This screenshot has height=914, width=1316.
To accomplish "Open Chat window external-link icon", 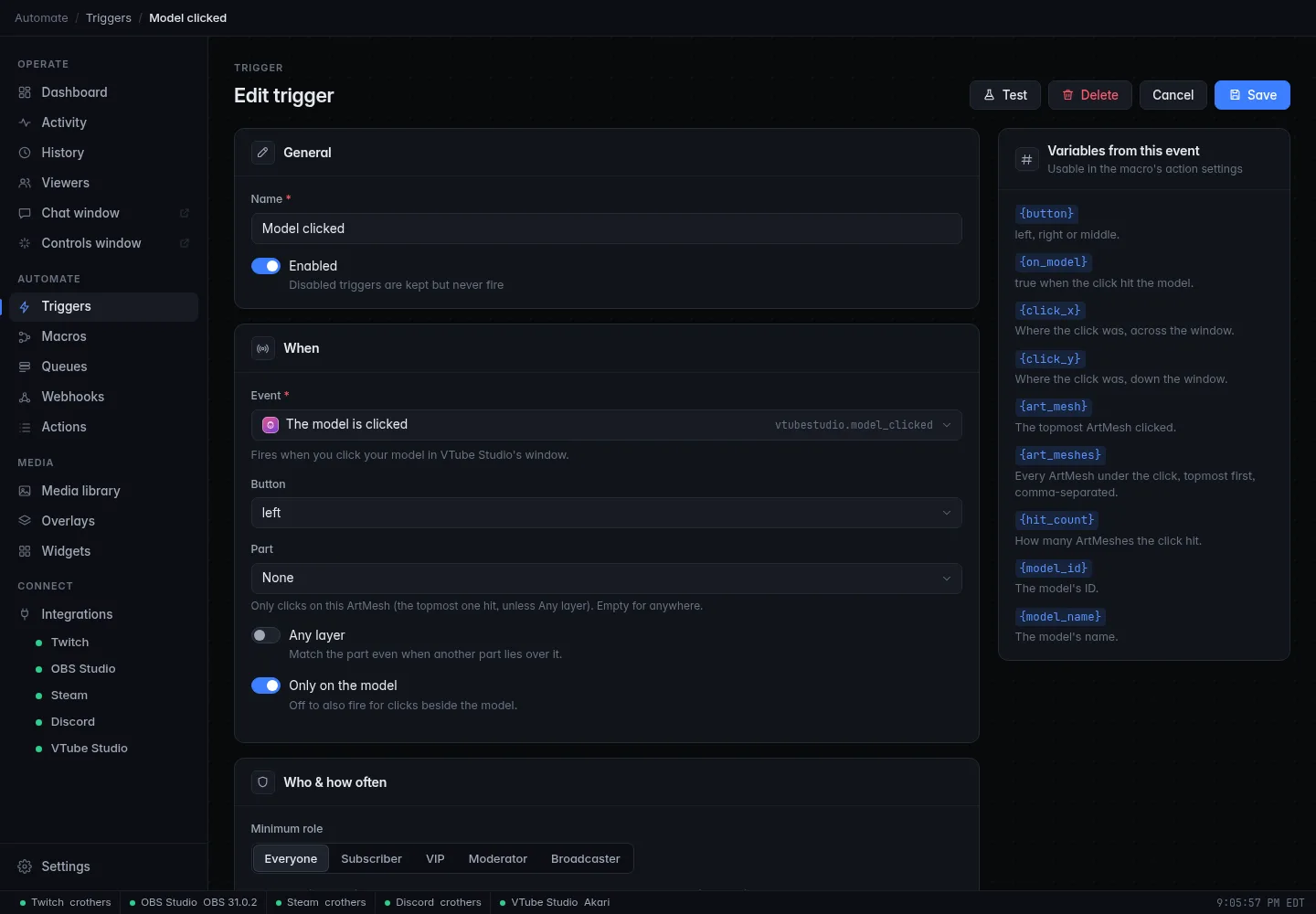I will [x=185, y=213].
